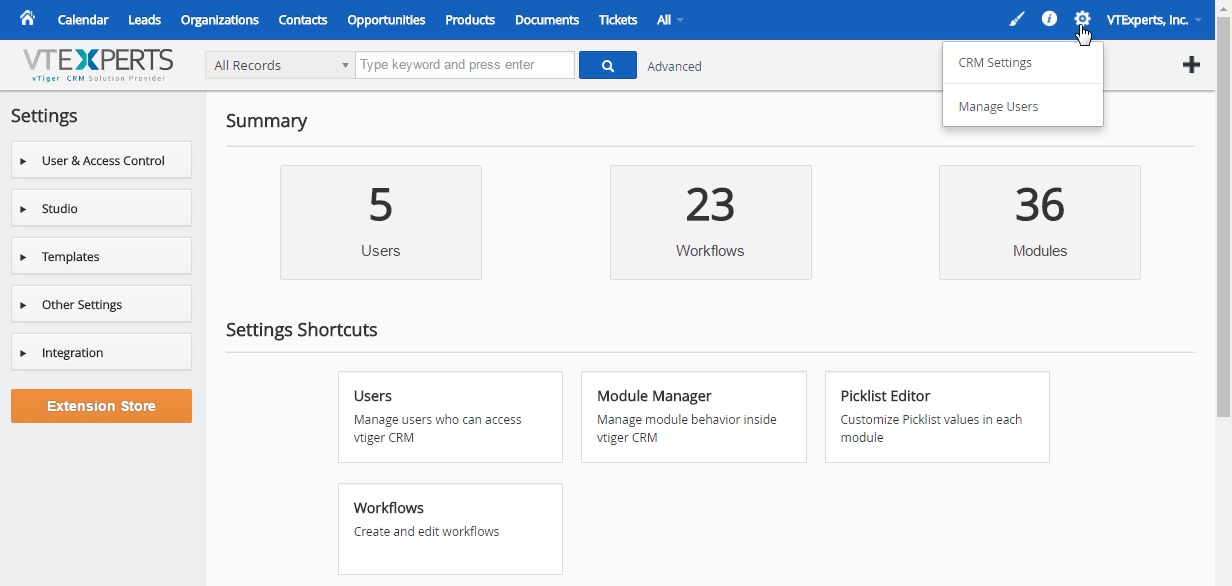
Task: Expand User & Access Control section
Action: [101, 161]
